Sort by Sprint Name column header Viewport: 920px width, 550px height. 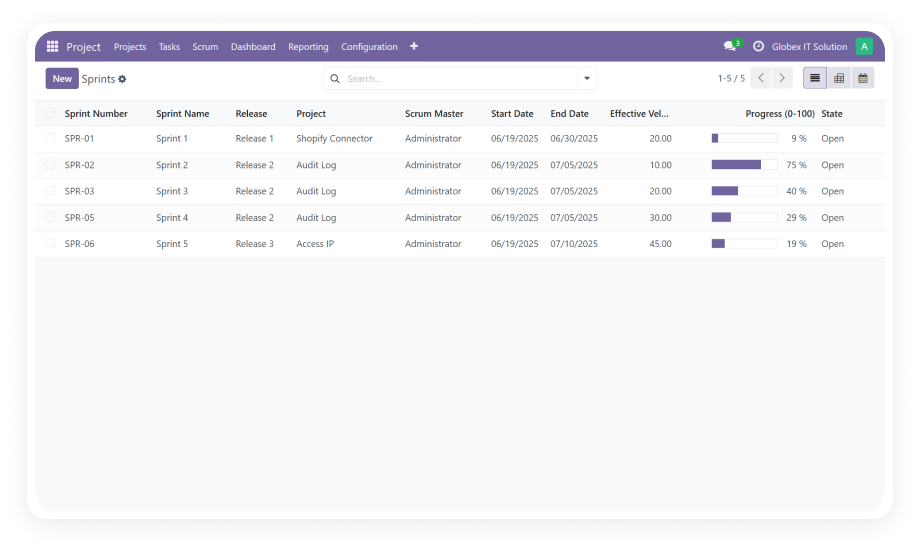coord(182,113)
